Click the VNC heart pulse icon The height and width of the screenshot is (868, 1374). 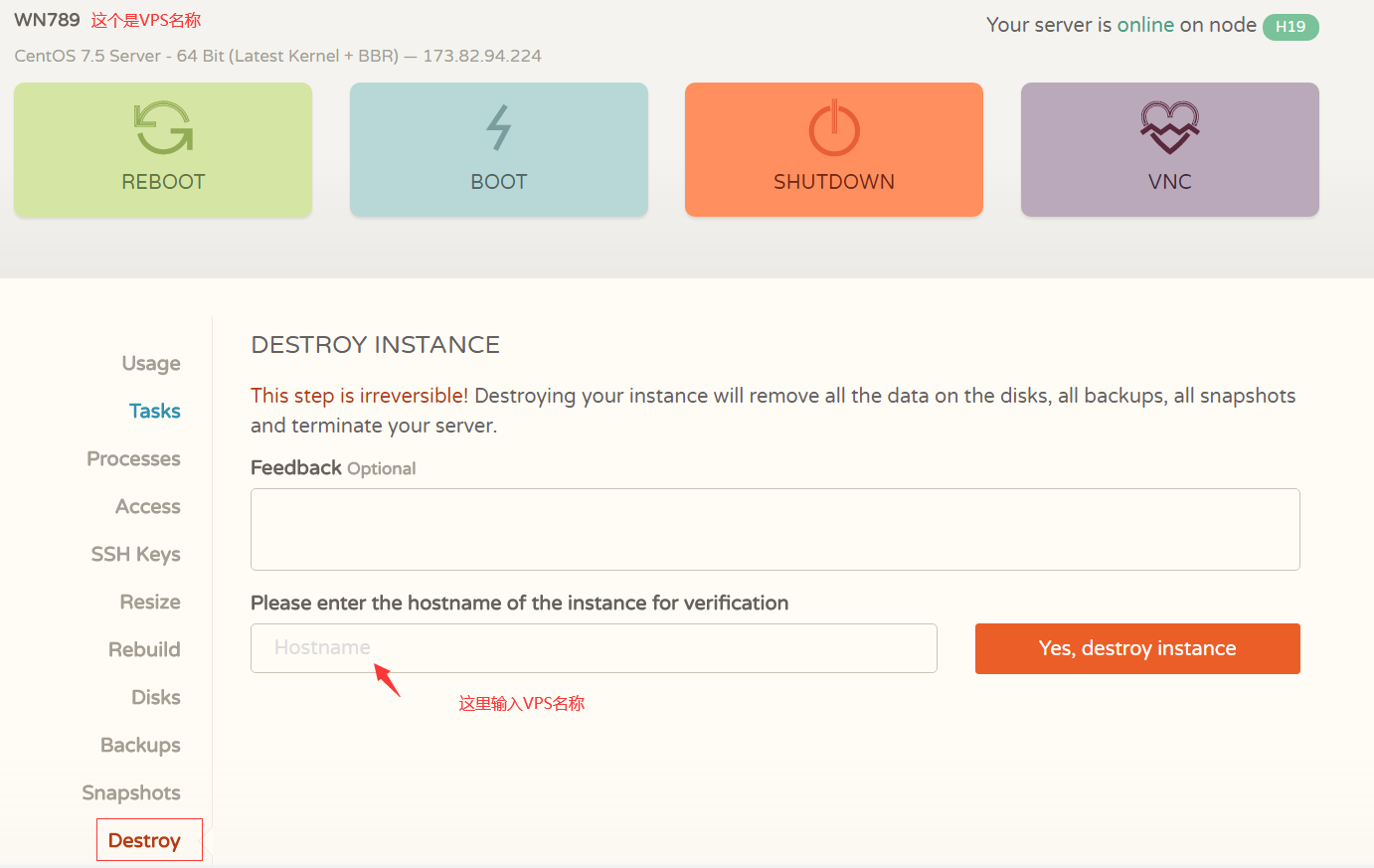click(x=1169, y=128)
